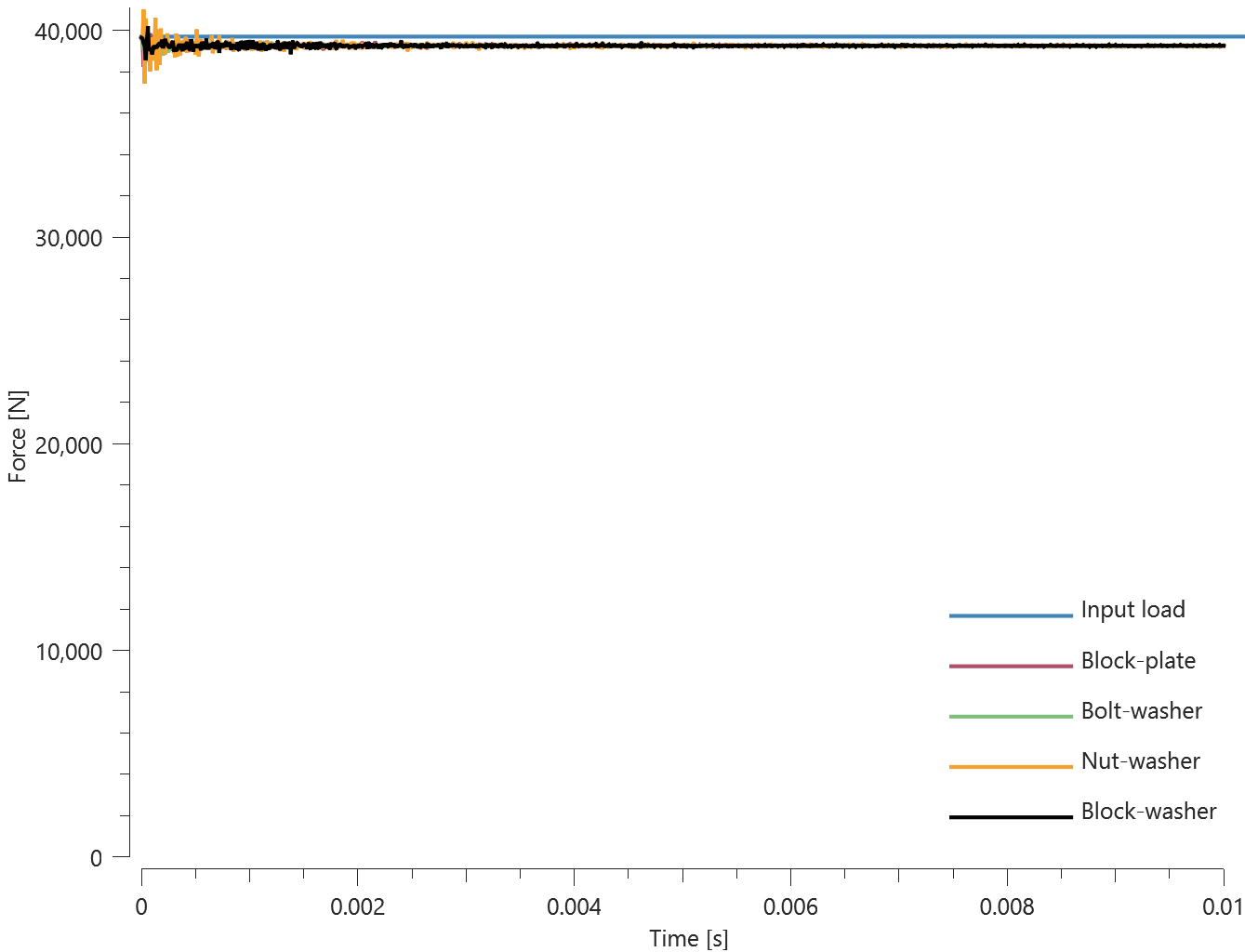Click the 10,000 y-axis tick label
The height and width of the screenshot is (952, 1245).
(69, 652)
